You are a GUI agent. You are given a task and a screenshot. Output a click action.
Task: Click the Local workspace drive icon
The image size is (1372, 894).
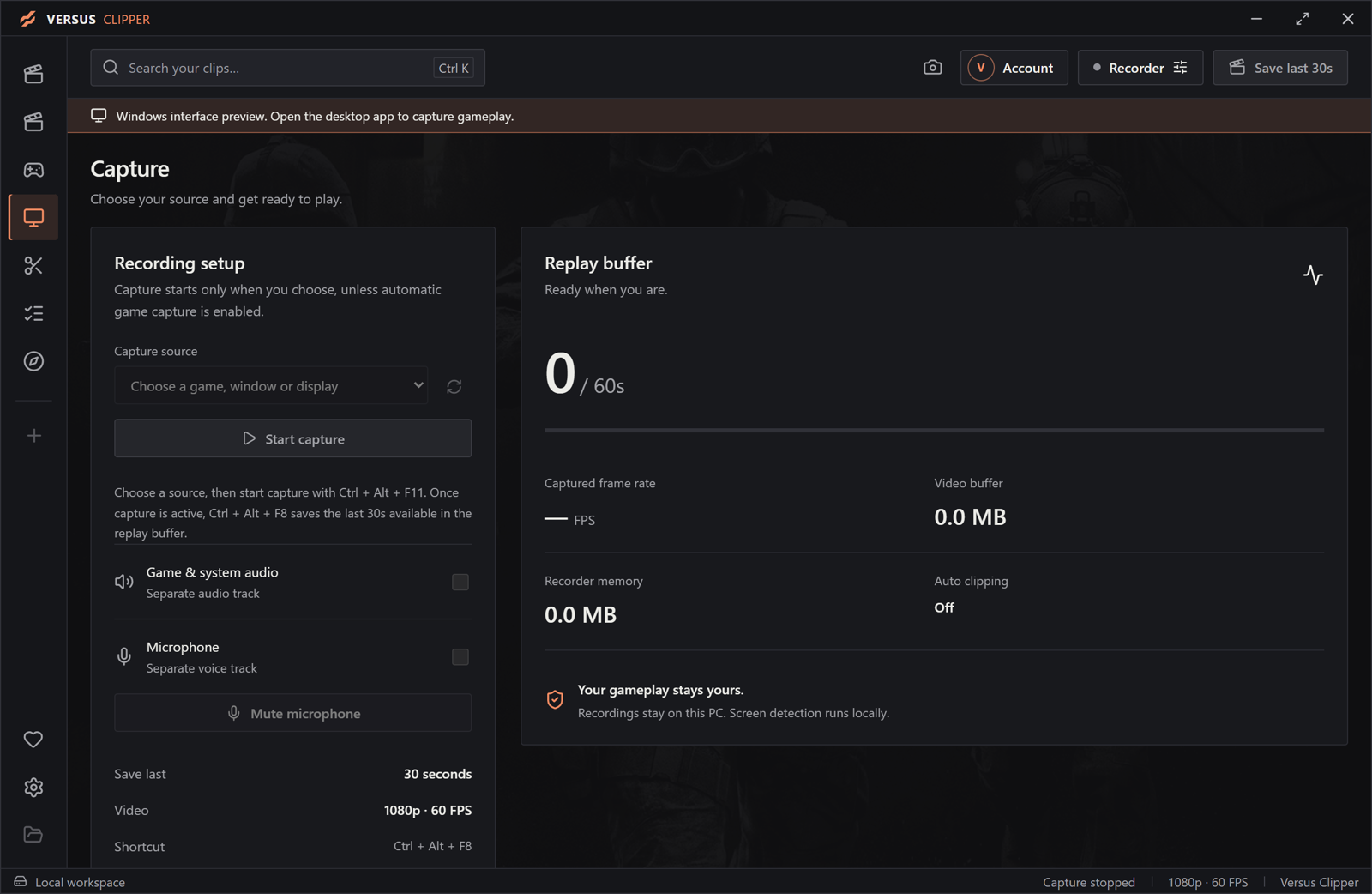[x=20, y=881]
